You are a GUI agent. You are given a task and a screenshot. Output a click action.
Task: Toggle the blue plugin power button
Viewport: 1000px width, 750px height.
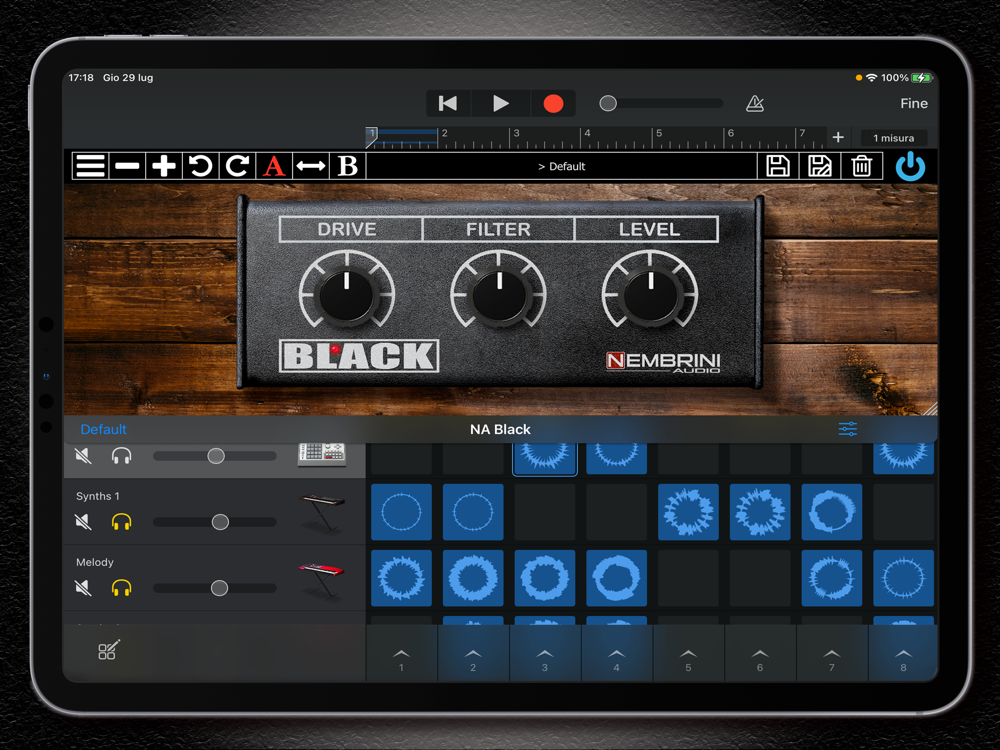click(910, 166)
